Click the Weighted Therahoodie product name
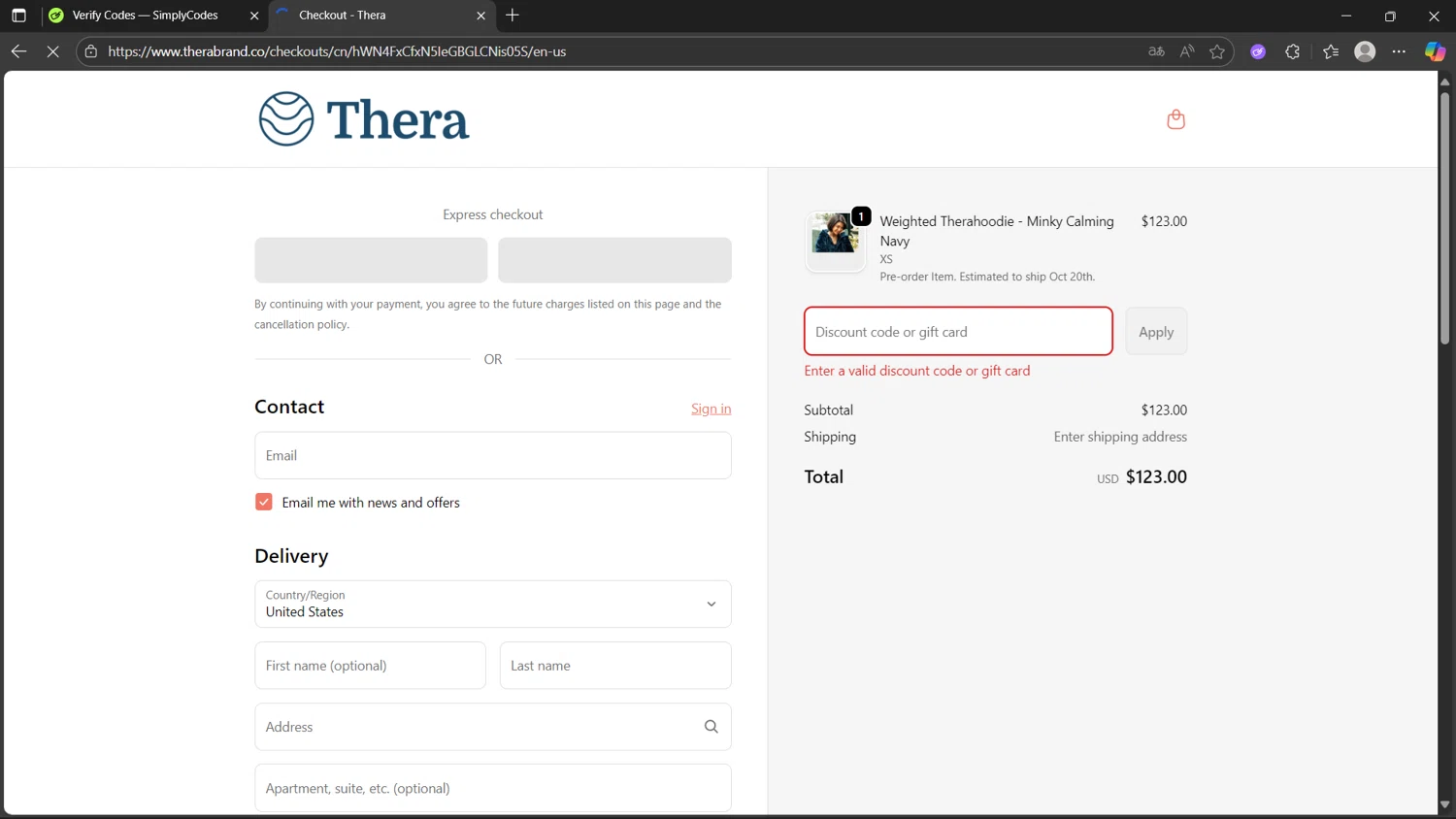Image resolution: width=1456 pixels, height=819 pixels. pyautogui.click(x=997, y=231)
